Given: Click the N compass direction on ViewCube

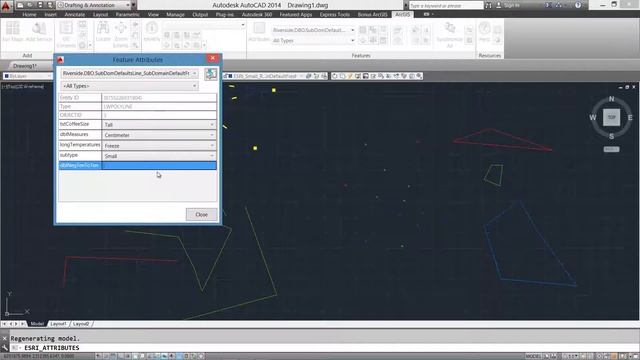Looking at the screenshot, I should point(611,99).
